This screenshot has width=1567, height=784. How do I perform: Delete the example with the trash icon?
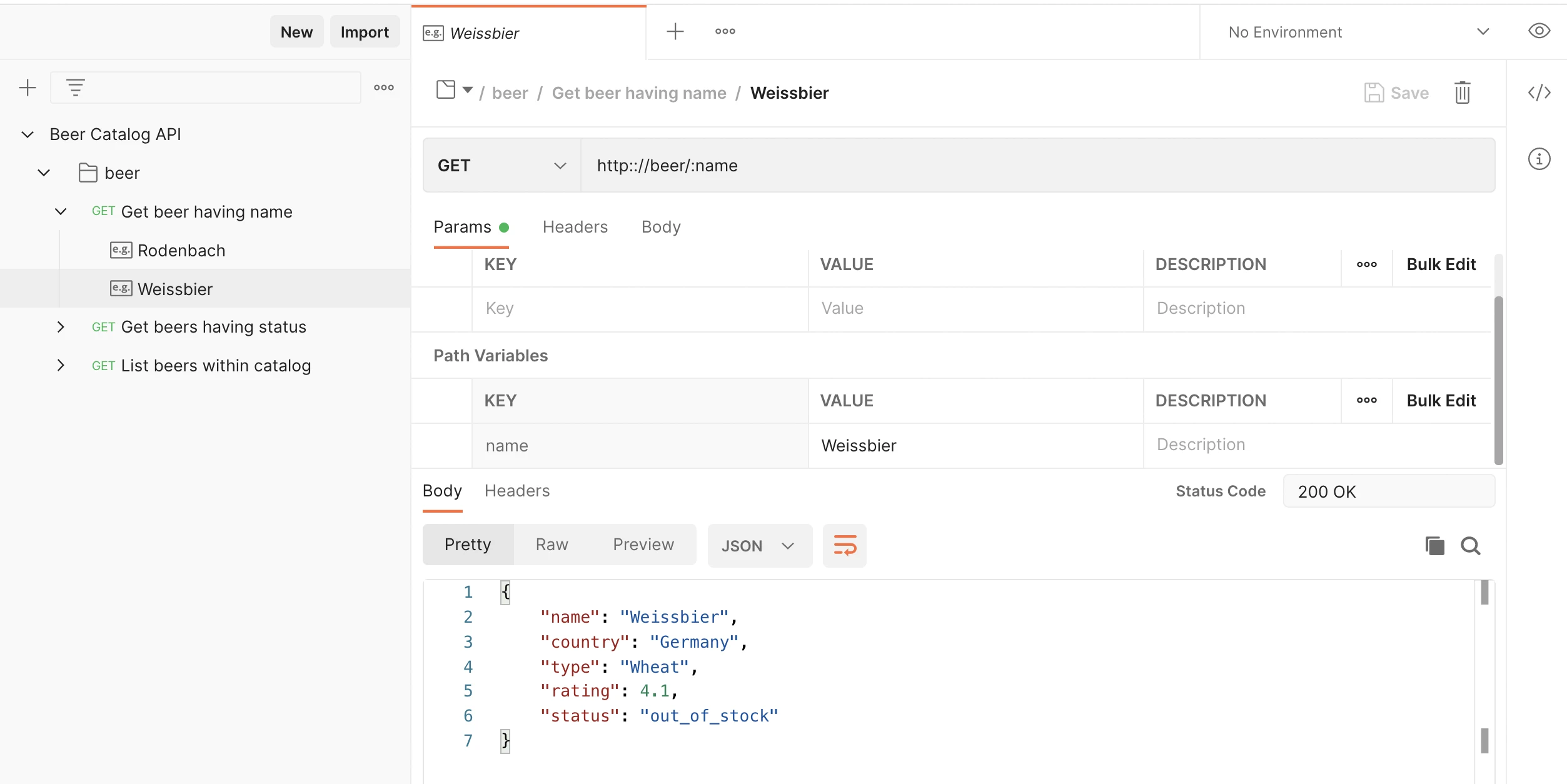[1462, 93]
